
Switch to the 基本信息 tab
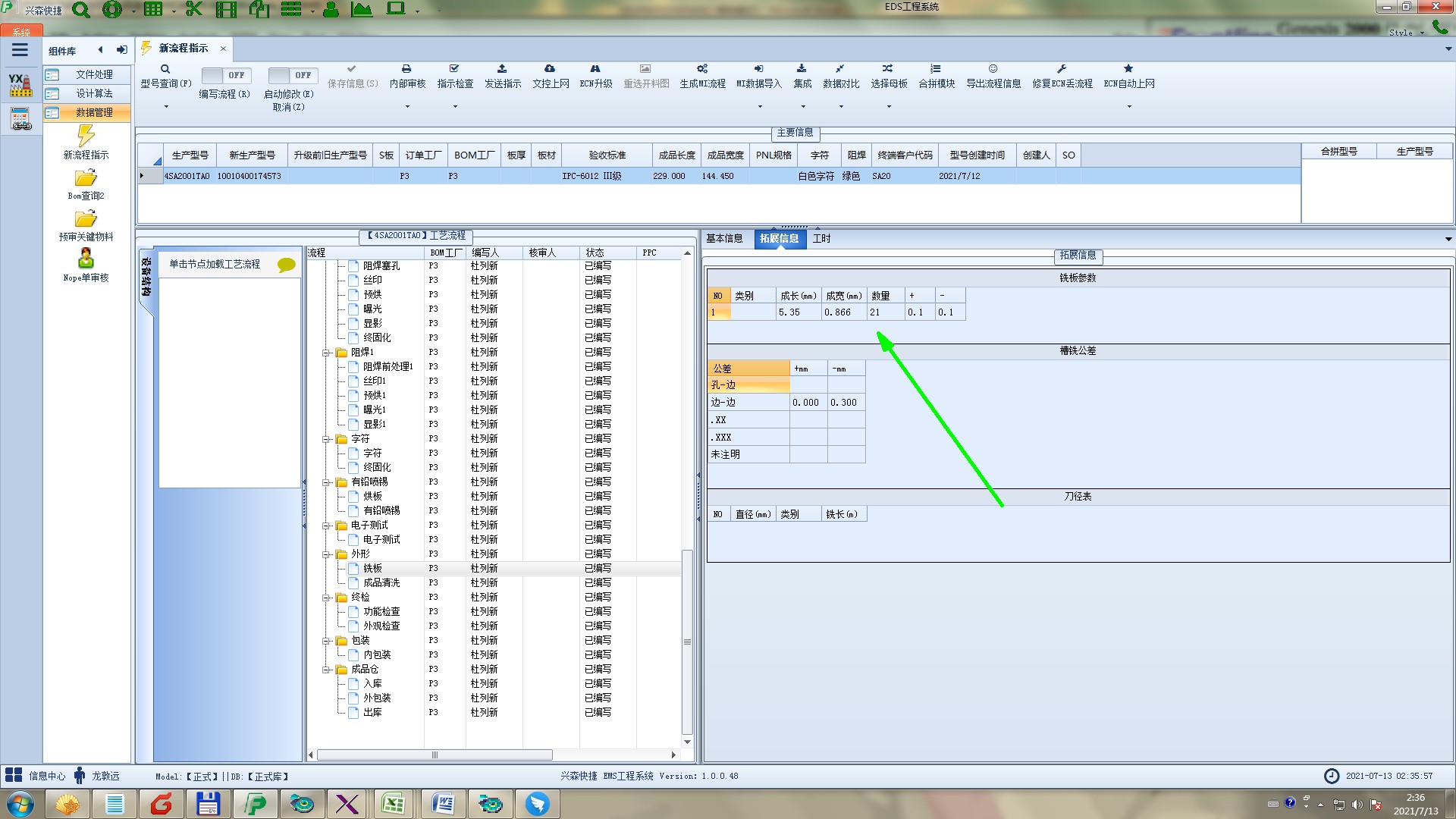click(724, 238)
